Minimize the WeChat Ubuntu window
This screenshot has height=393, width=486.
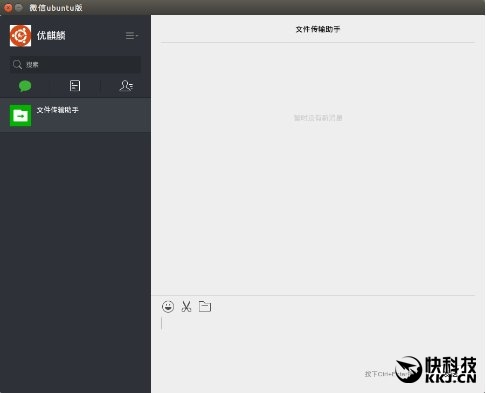[19, 7]
